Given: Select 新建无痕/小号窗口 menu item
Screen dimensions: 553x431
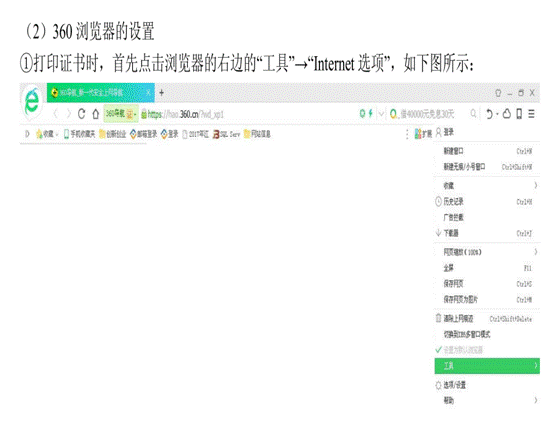Looking at the screenshot, I should coord(487,166).
